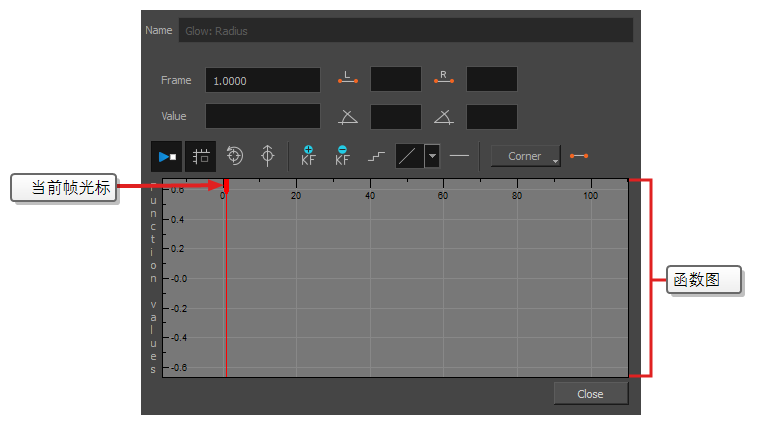Click the Value input field
757x425 pixels.
[x=263, y=116]
